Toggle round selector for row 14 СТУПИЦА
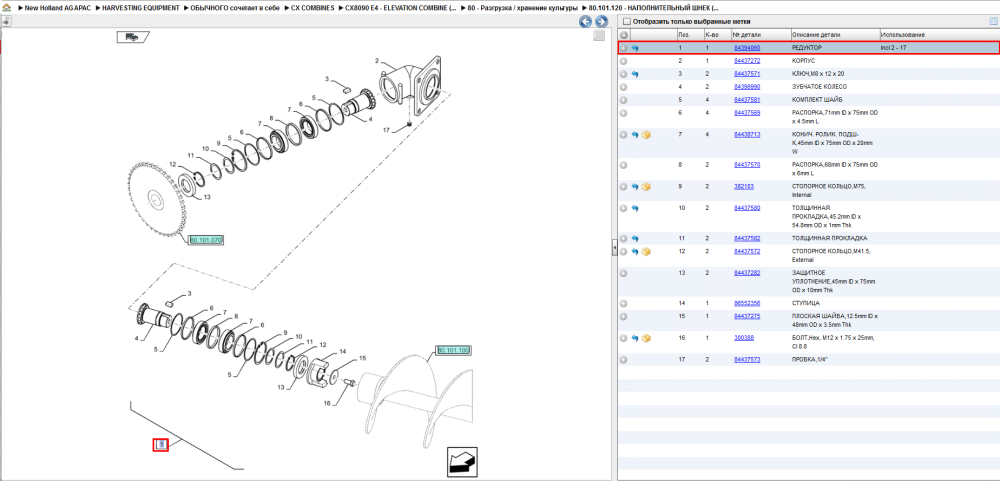Image resolution: width=1000 pixels, height=481 pixels. click(x=624, y=304)
